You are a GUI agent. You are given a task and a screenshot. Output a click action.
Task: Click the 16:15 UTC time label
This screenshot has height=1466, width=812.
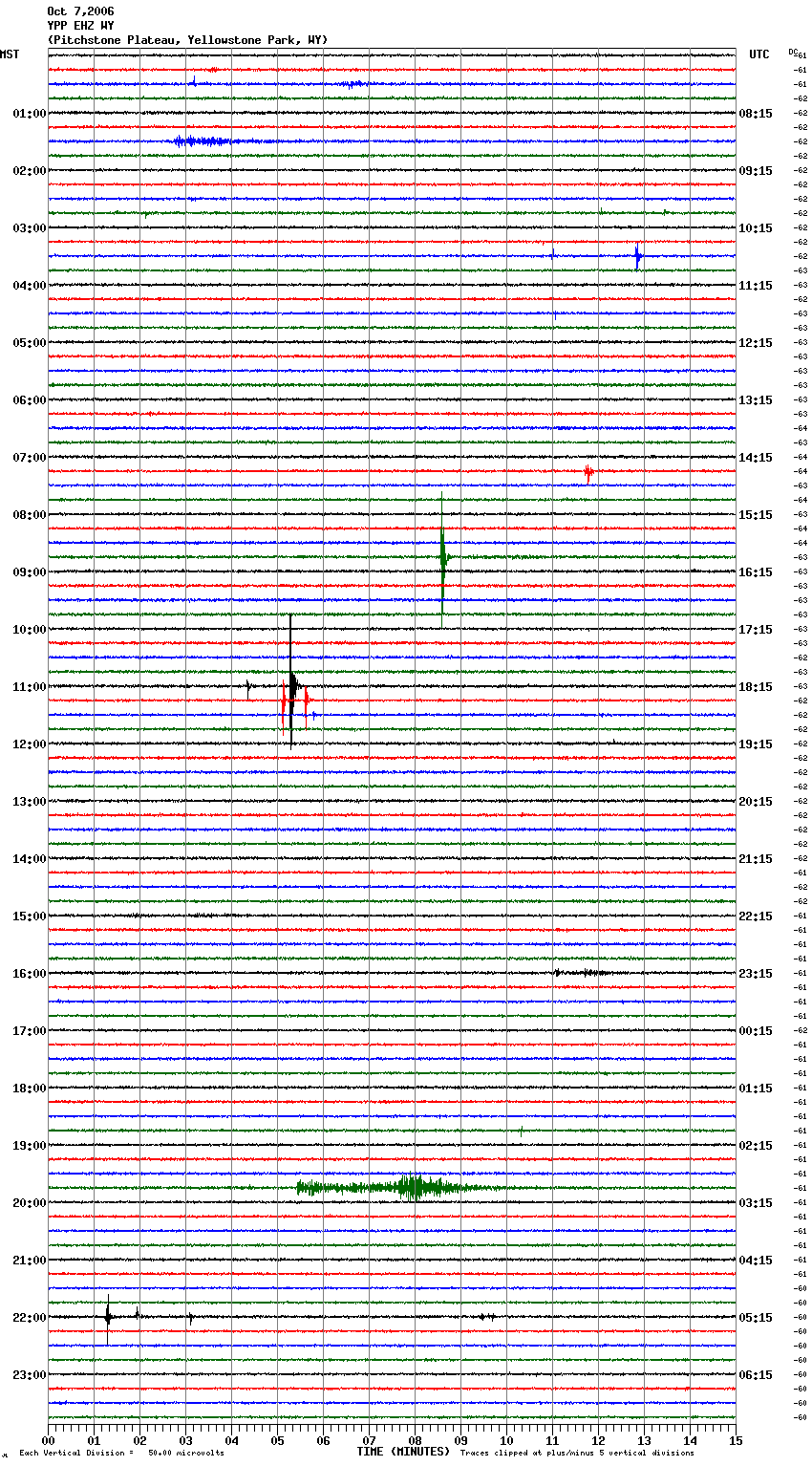[756, 572]
